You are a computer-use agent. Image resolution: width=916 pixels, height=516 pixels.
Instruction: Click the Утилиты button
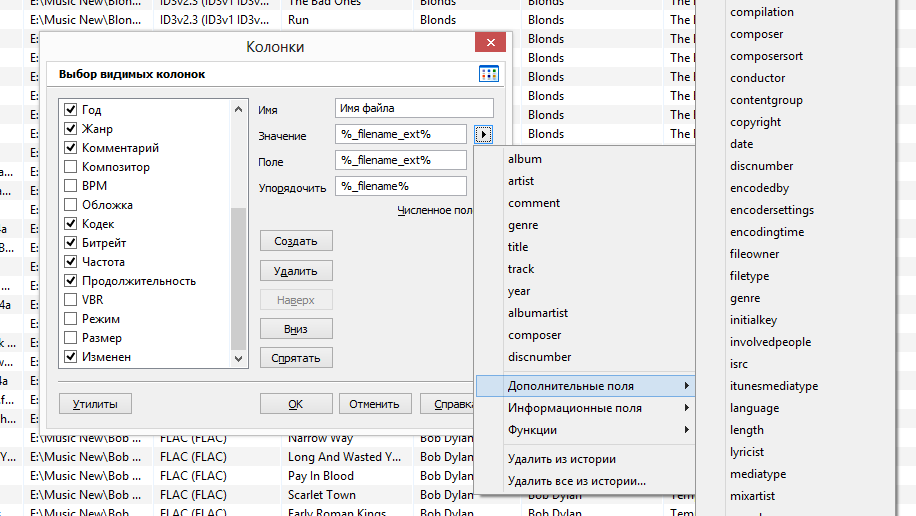tap(95, 404)
